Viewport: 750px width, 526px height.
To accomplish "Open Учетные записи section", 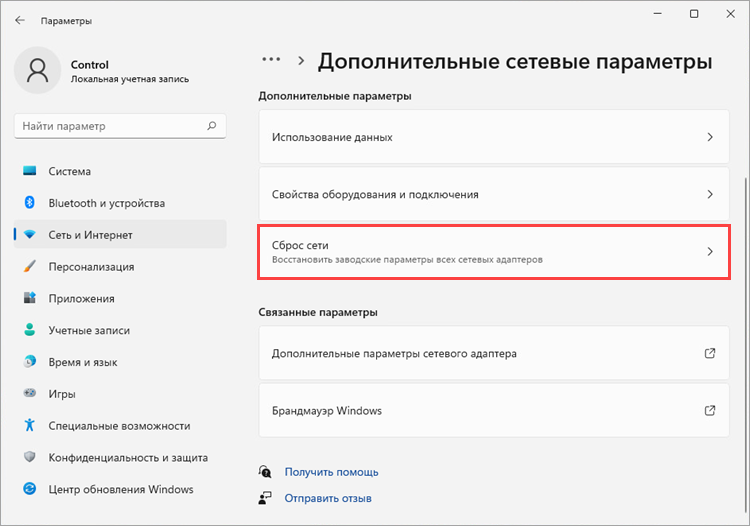I will coord(120,330).
